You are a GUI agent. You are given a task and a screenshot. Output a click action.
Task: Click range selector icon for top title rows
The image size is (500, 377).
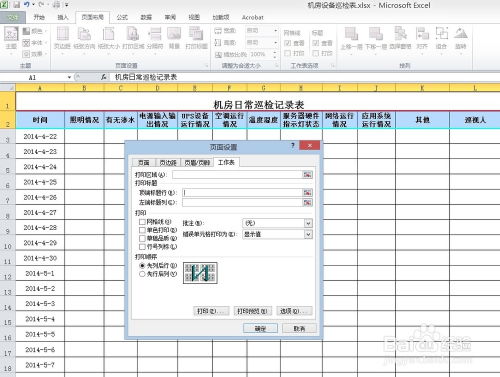pos(307,193)
